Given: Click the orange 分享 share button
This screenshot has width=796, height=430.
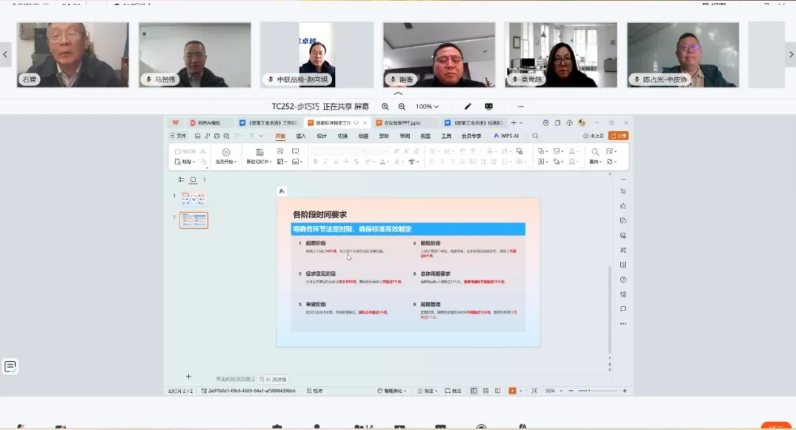Looking at the screenshot, I should click(621, 136).
